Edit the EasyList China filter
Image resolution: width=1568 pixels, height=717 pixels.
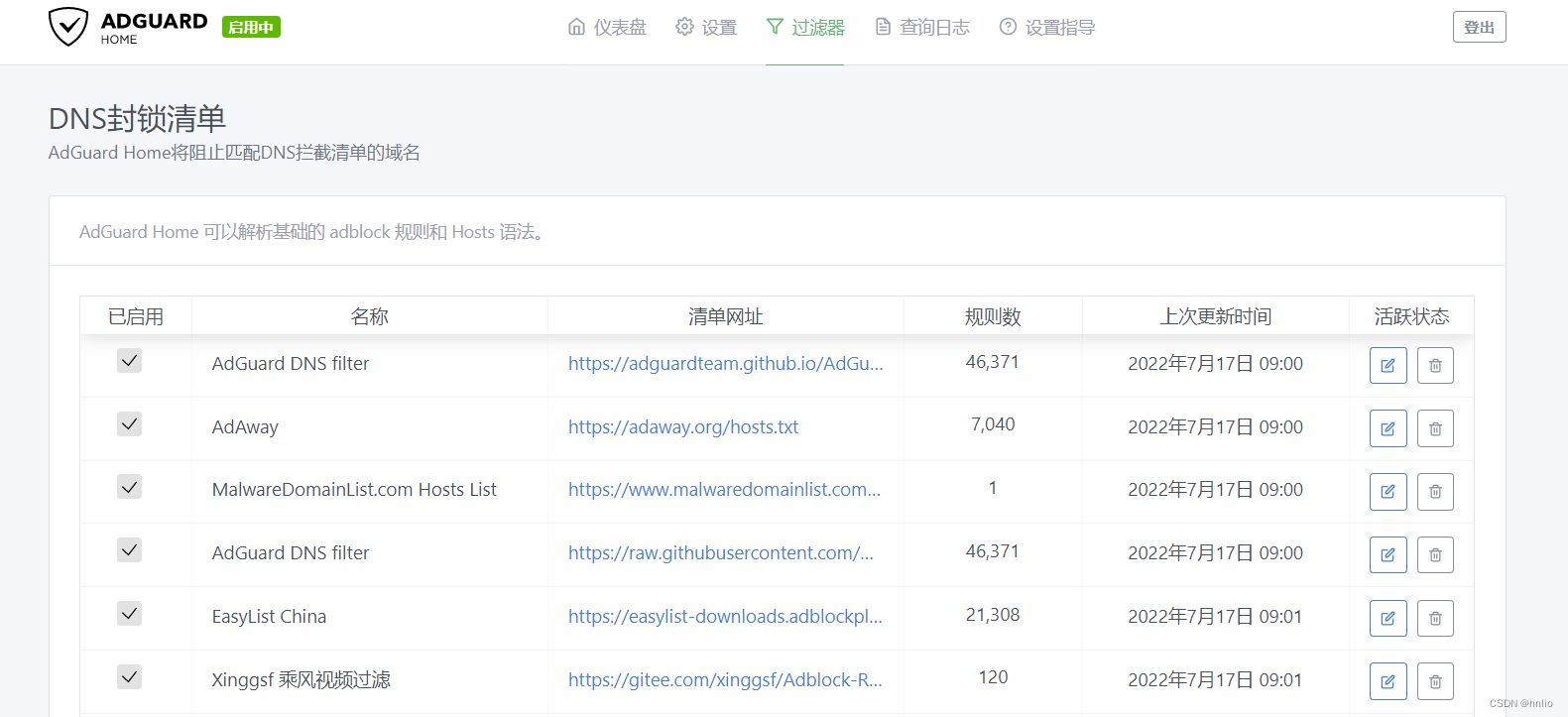(x=1388, y=618)
